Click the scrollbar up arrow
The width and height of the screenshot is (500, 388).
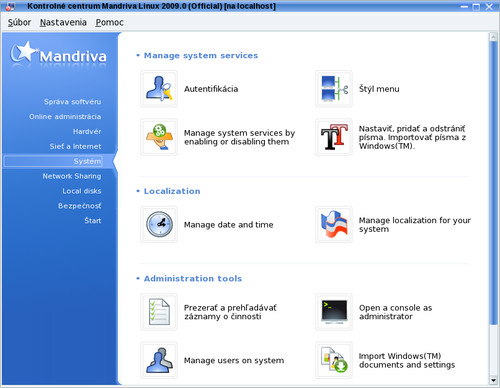pyautogui.click(x=493, y=37)
